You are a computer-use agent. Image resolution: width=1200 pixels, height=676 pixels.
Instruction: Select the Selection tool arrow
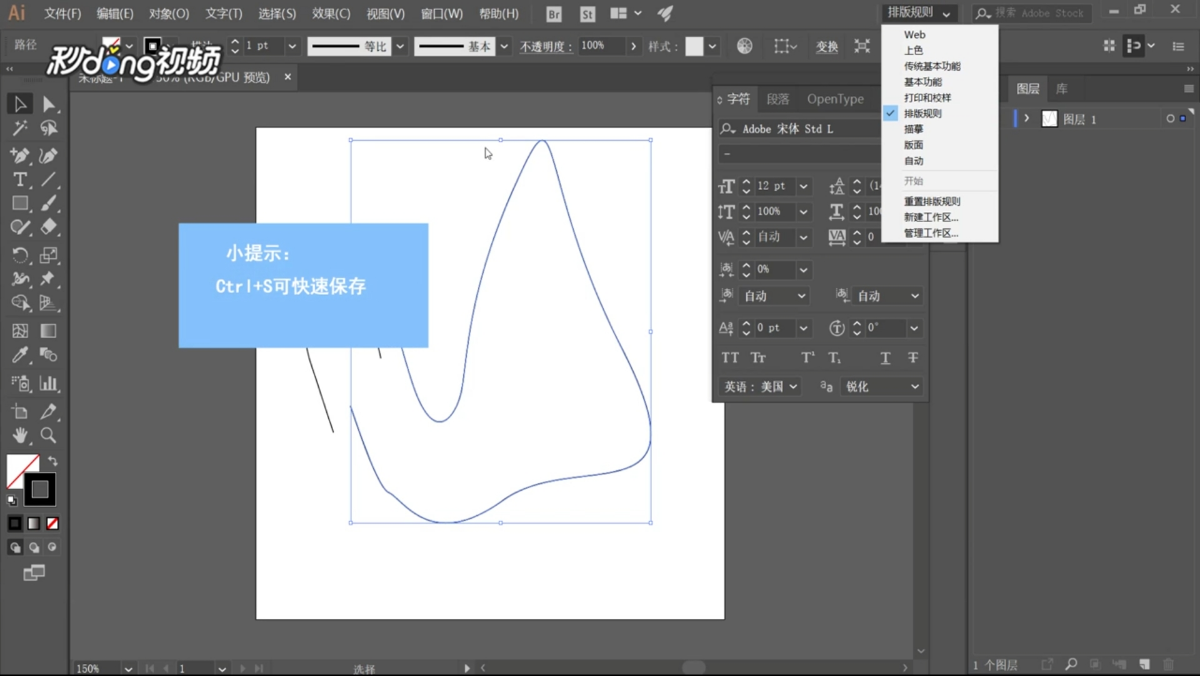20,104
